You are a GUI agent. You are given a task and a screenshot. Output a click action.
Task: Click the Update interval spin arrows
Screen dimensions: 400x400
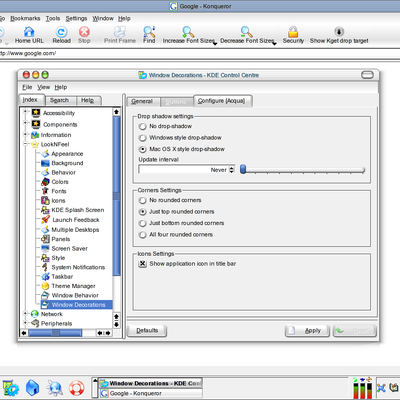pyautogui.click(x=232, y=170)
